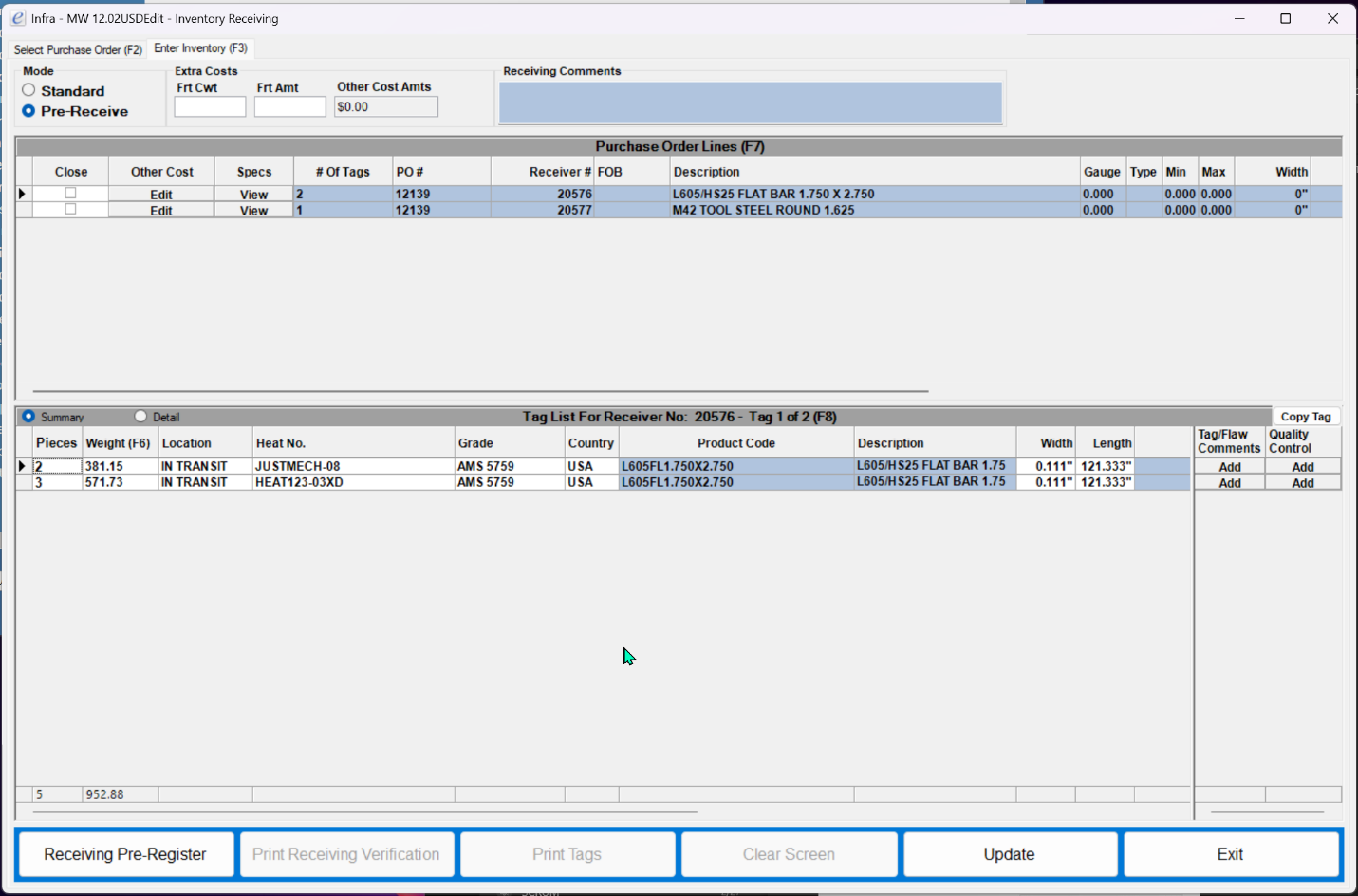Check the Close box for receiver 20576

(x=71, y=193)
